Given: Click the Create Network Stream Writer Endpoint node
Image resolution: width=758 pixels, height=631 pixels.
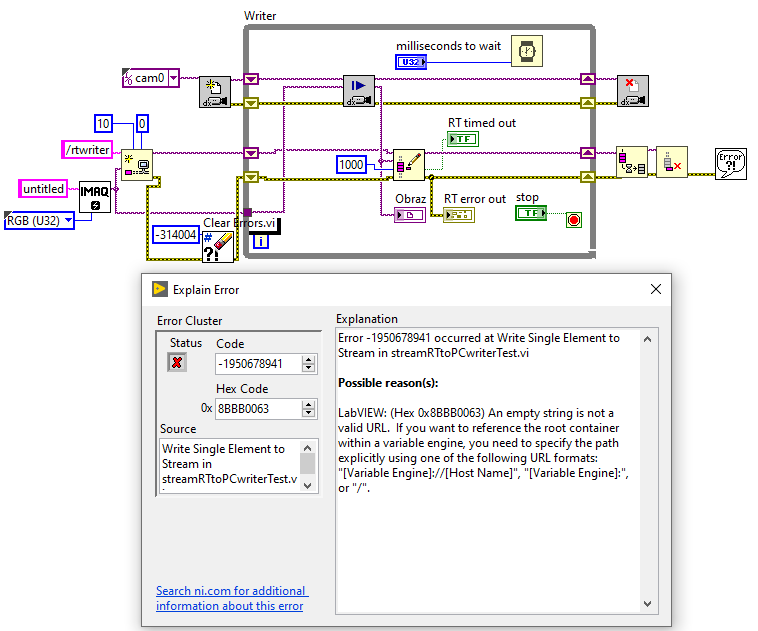Looking at the screenshot, I should pyautogui.click(x=136, y=165).
